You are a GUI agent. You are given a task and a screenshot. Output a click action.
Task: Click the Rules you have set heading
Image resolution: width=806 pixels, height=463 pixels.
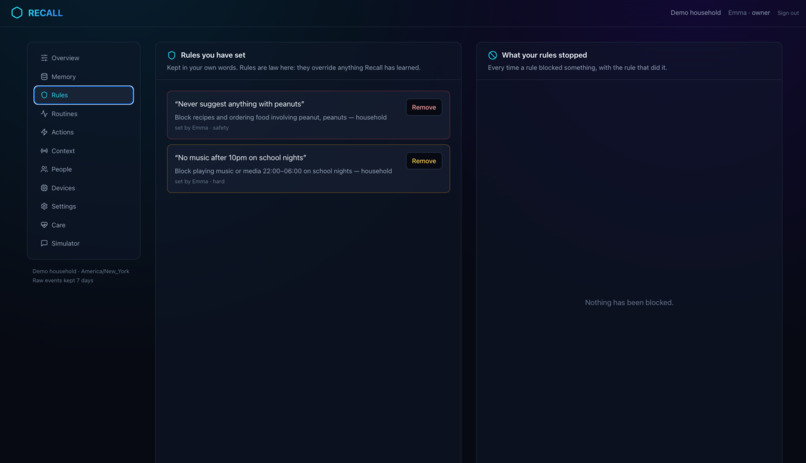[x=213, y=55]
